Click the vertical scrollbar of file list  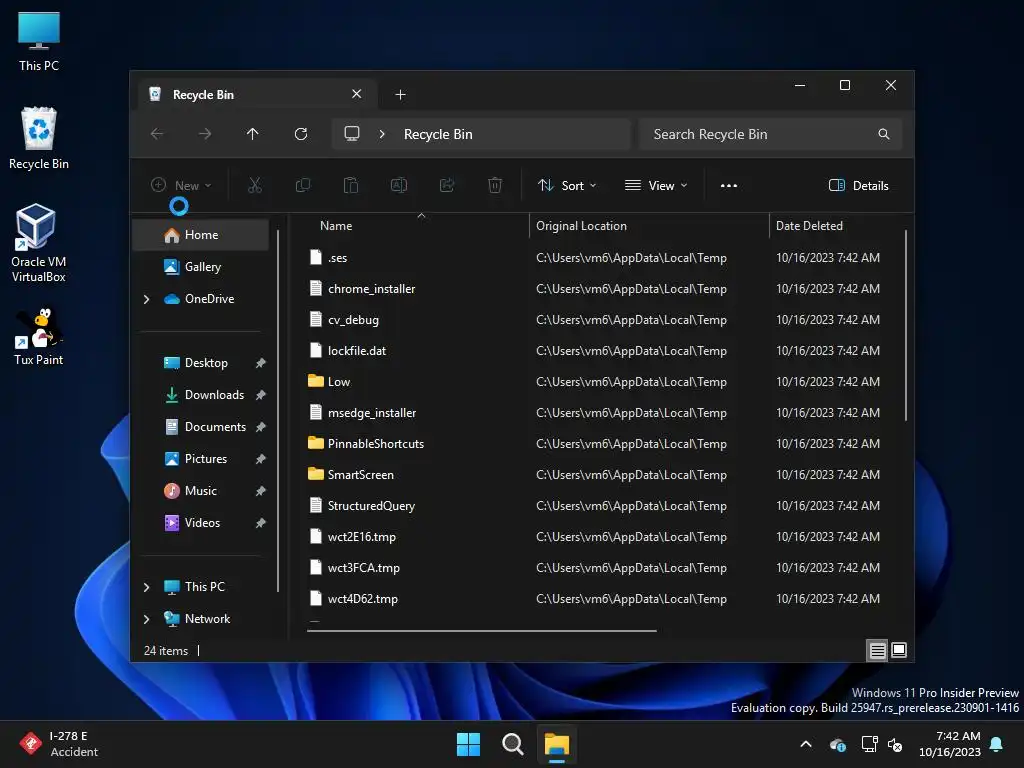coord(906,325)
